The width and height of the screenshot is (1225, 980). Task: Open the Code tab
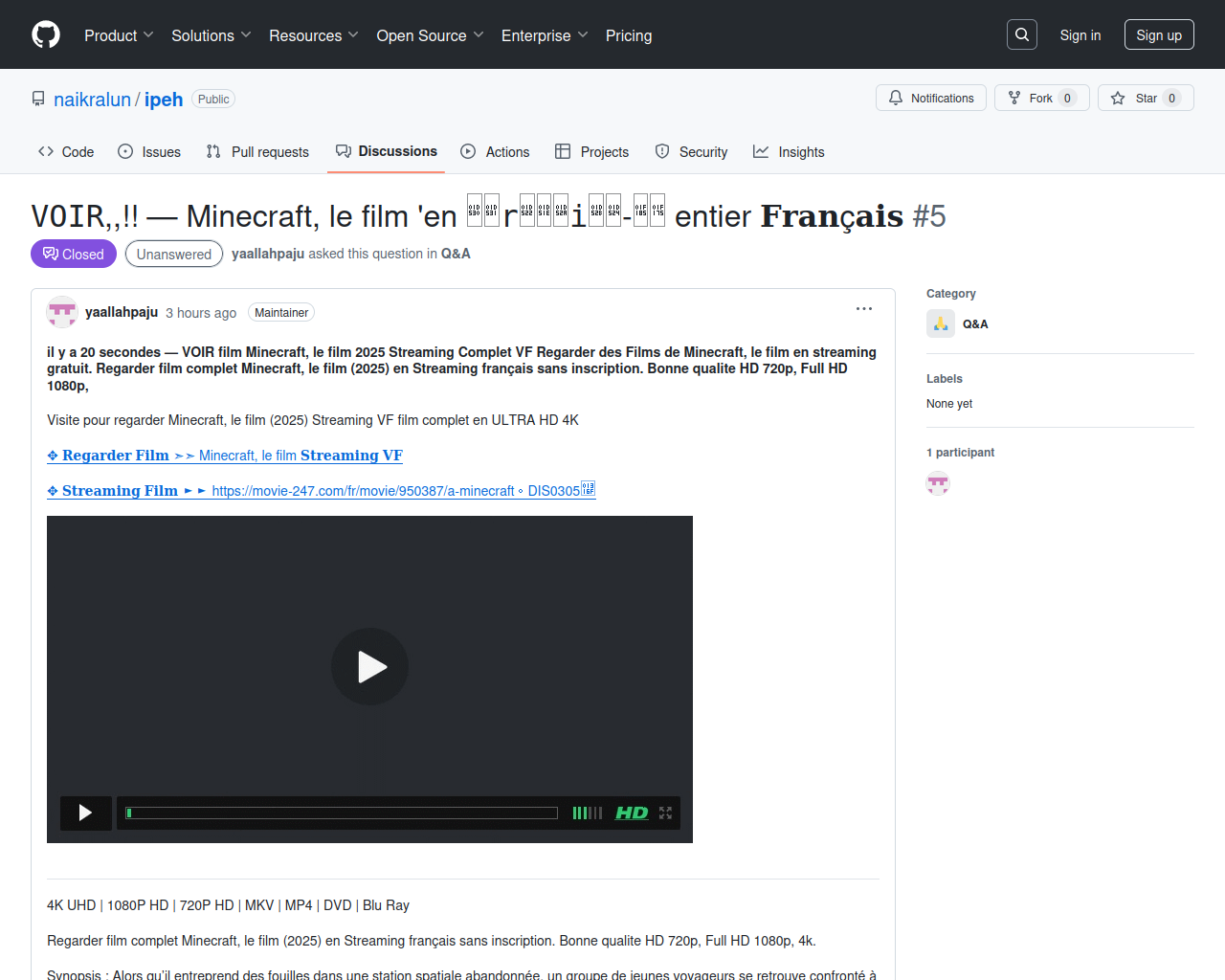[66, 151]
